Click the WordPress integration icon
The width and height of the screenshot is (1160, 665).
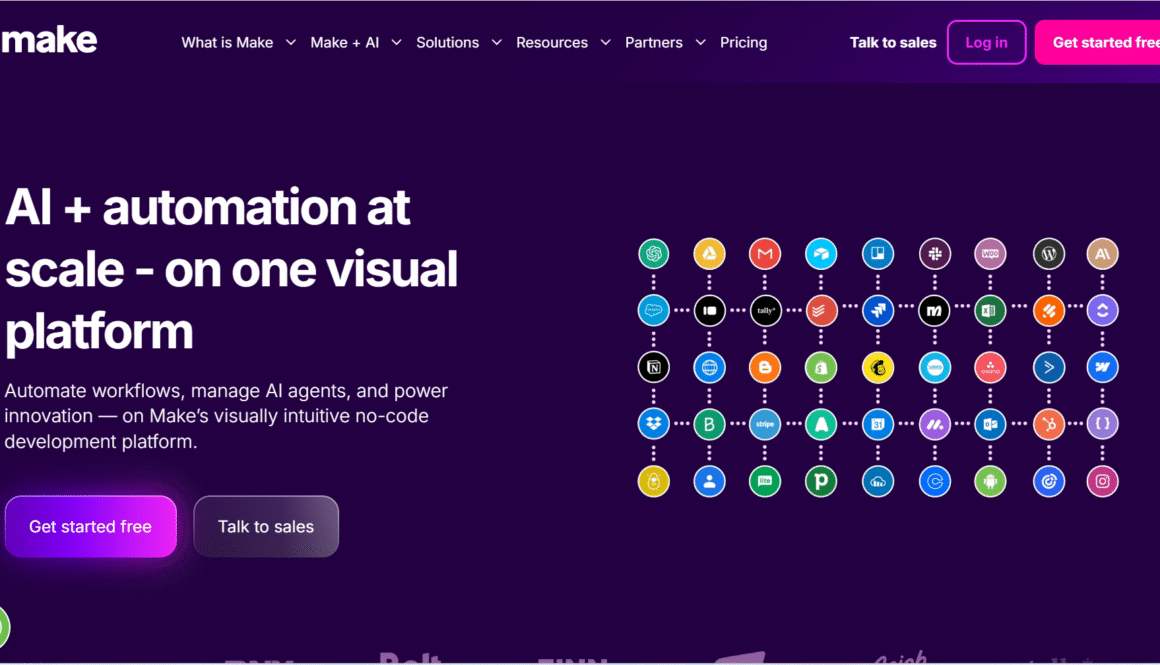click(x=1048, y=254)
